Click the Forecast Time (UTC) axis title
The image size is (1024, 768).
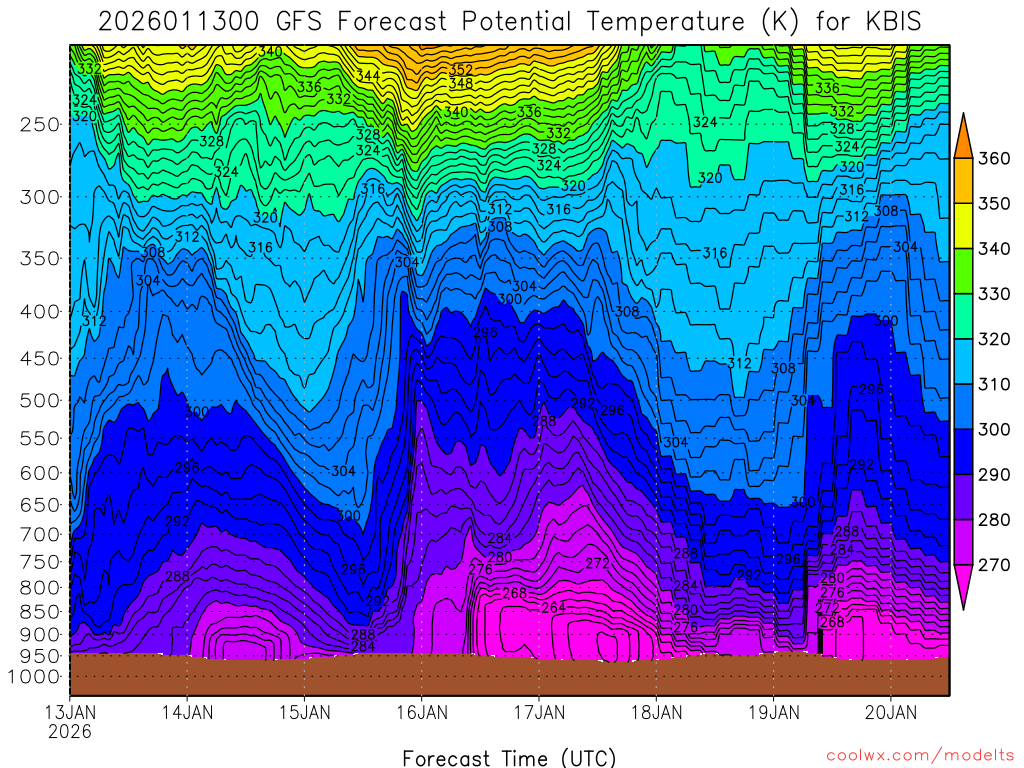click(509, 758)
